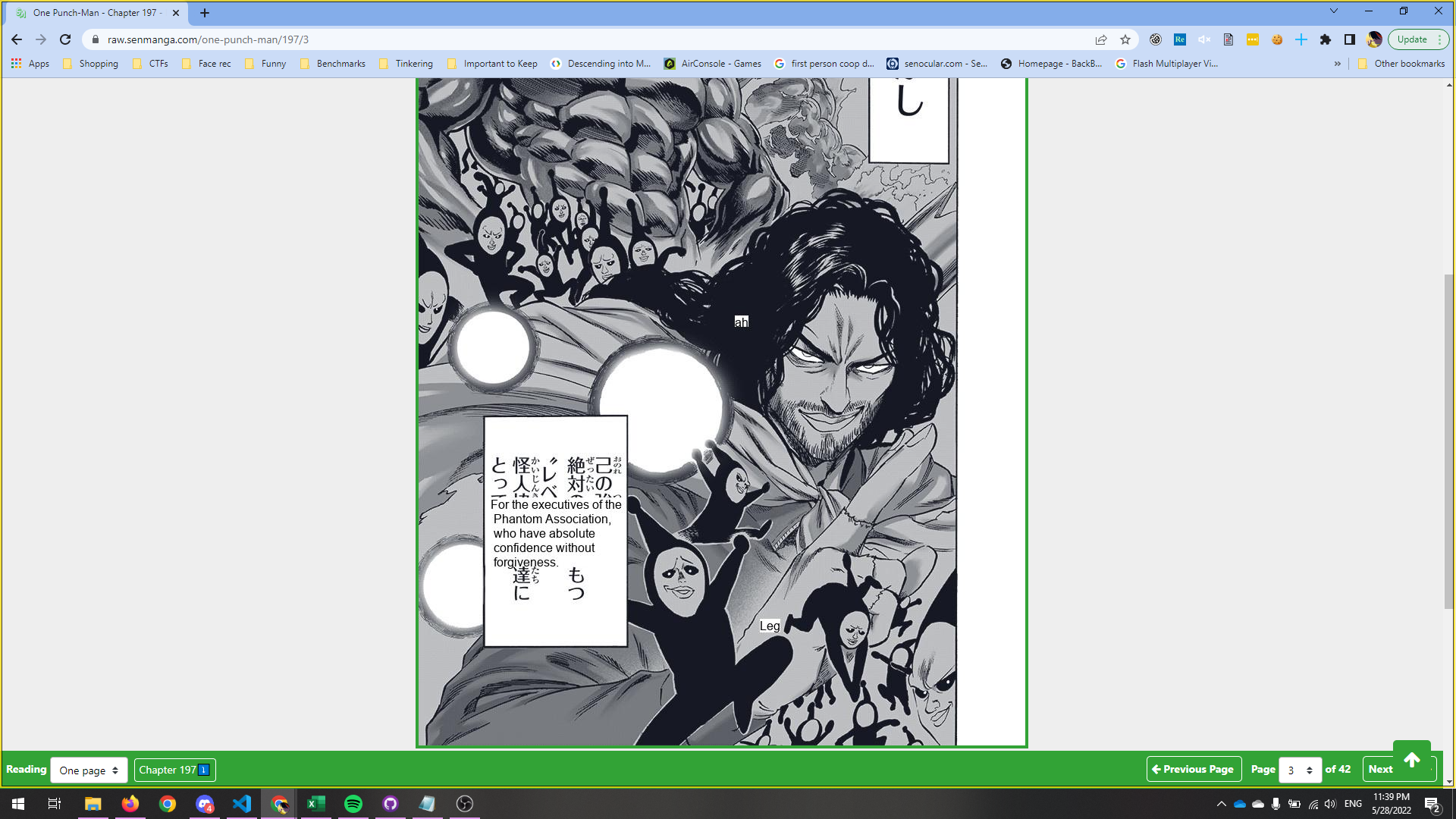Open the Extensions puzzle-piece menu

point(1326,39)
